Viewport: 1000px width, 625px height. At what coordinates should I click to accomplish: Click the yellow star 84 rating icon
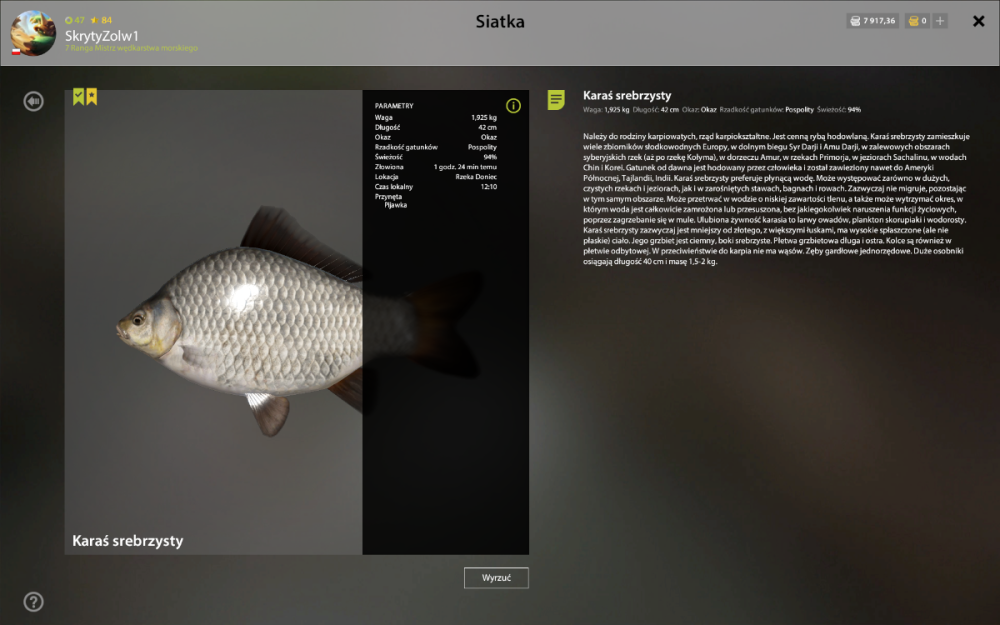point(94,20)
